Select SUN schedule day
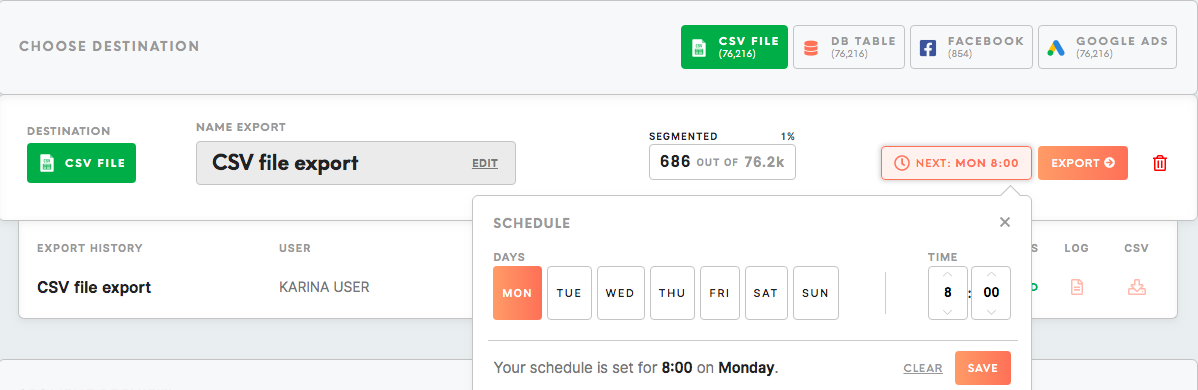 click(x=815, y=293)
